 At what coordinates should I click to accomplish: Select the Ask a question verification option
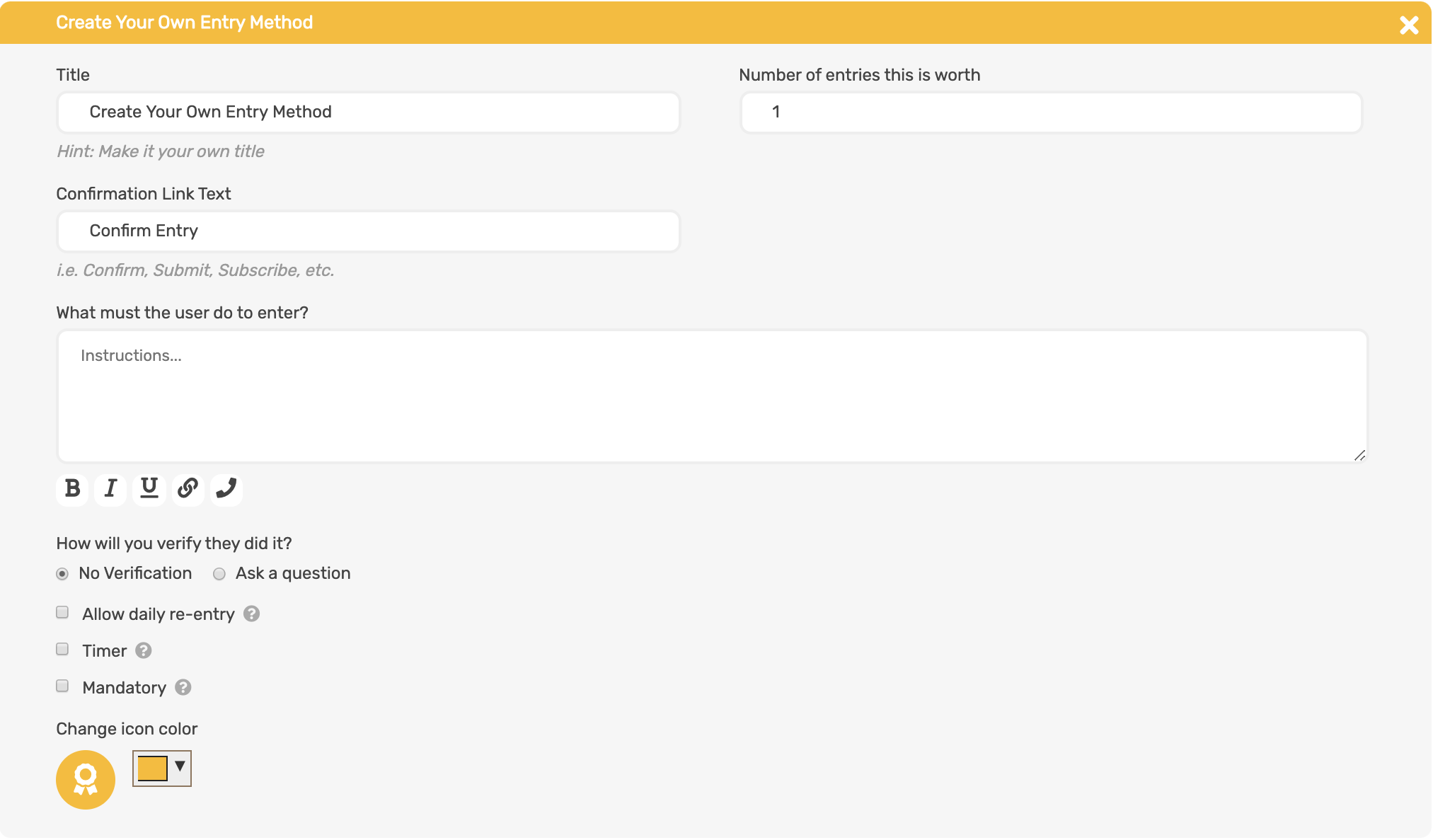(x=219, y=574)
